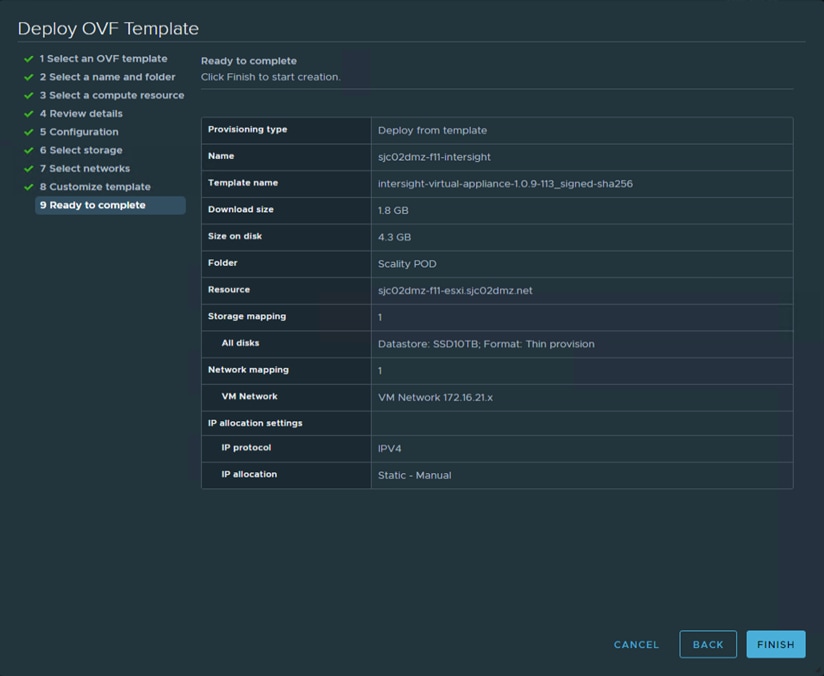Click the Deploy OVF Template title
Image resolution: width=824 pixels, height=676 pixels.
pos(108,28)
